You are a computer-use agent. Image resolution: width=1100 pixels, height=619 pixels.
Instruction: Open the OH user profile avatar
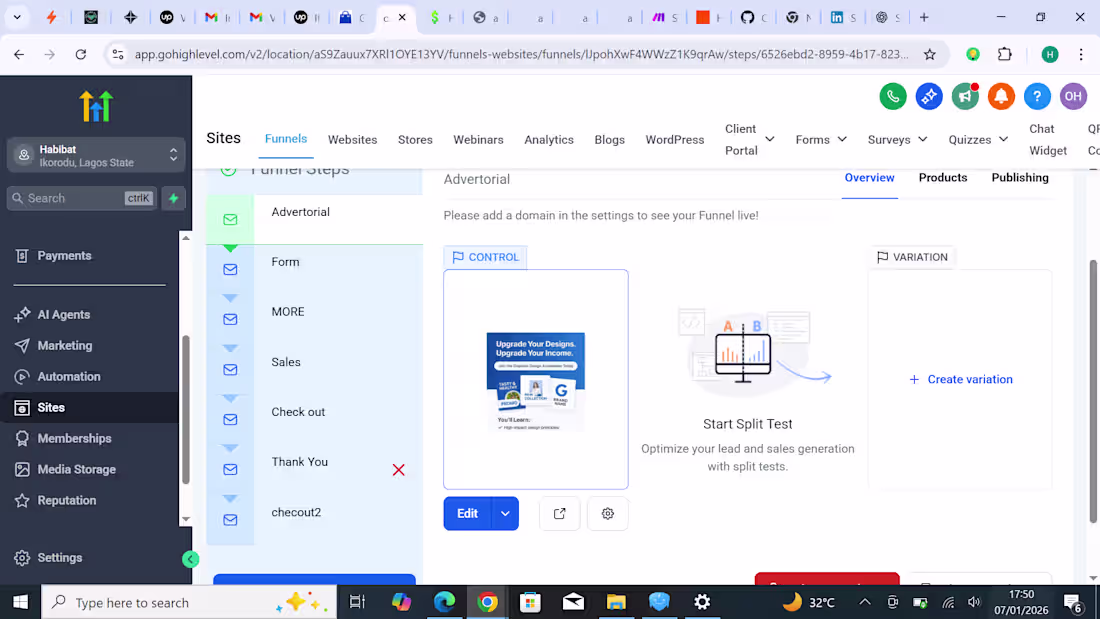pos(1073,96)
